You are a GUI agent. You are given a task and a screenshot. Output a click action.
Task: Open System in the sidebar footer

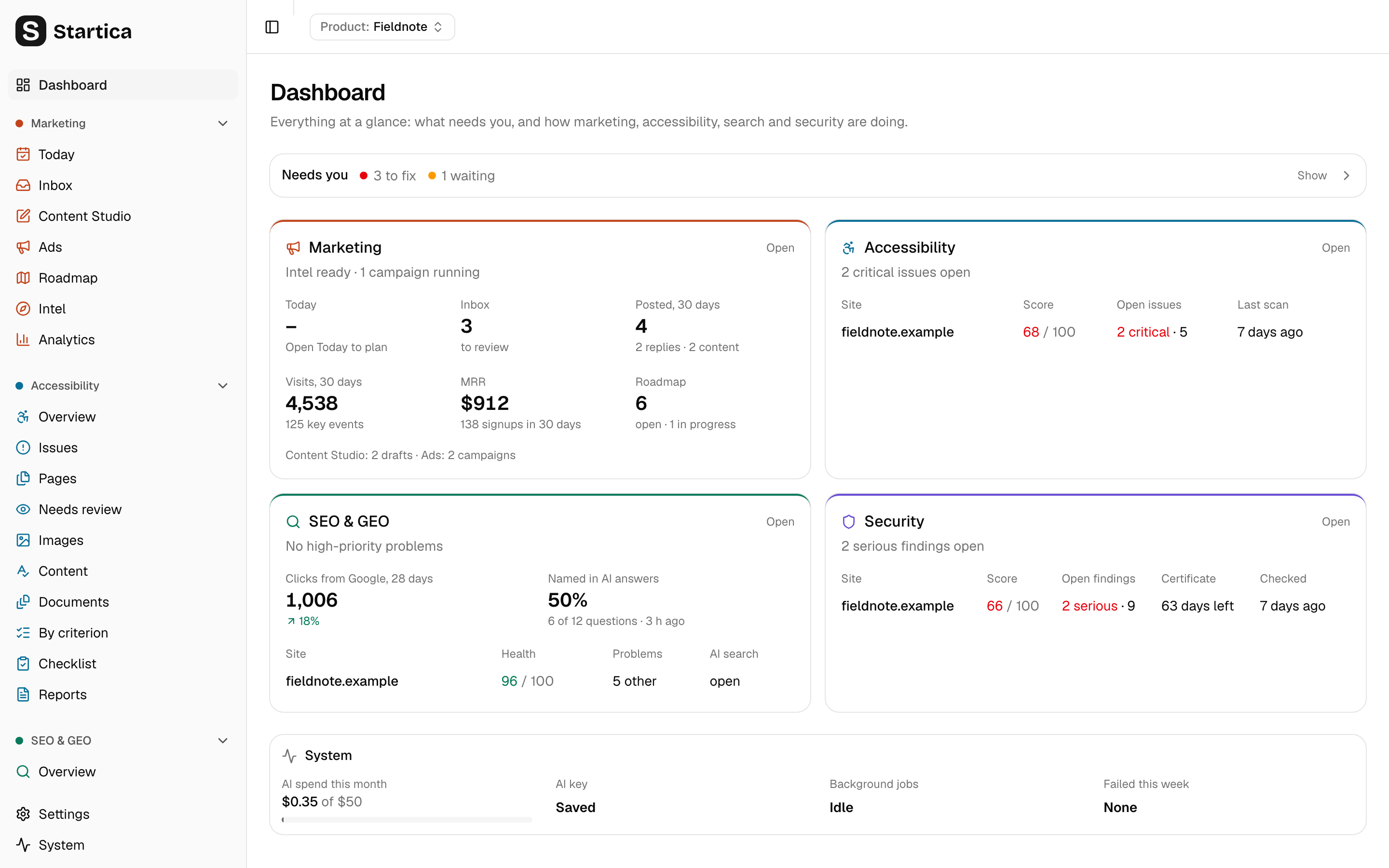point(123,845)
